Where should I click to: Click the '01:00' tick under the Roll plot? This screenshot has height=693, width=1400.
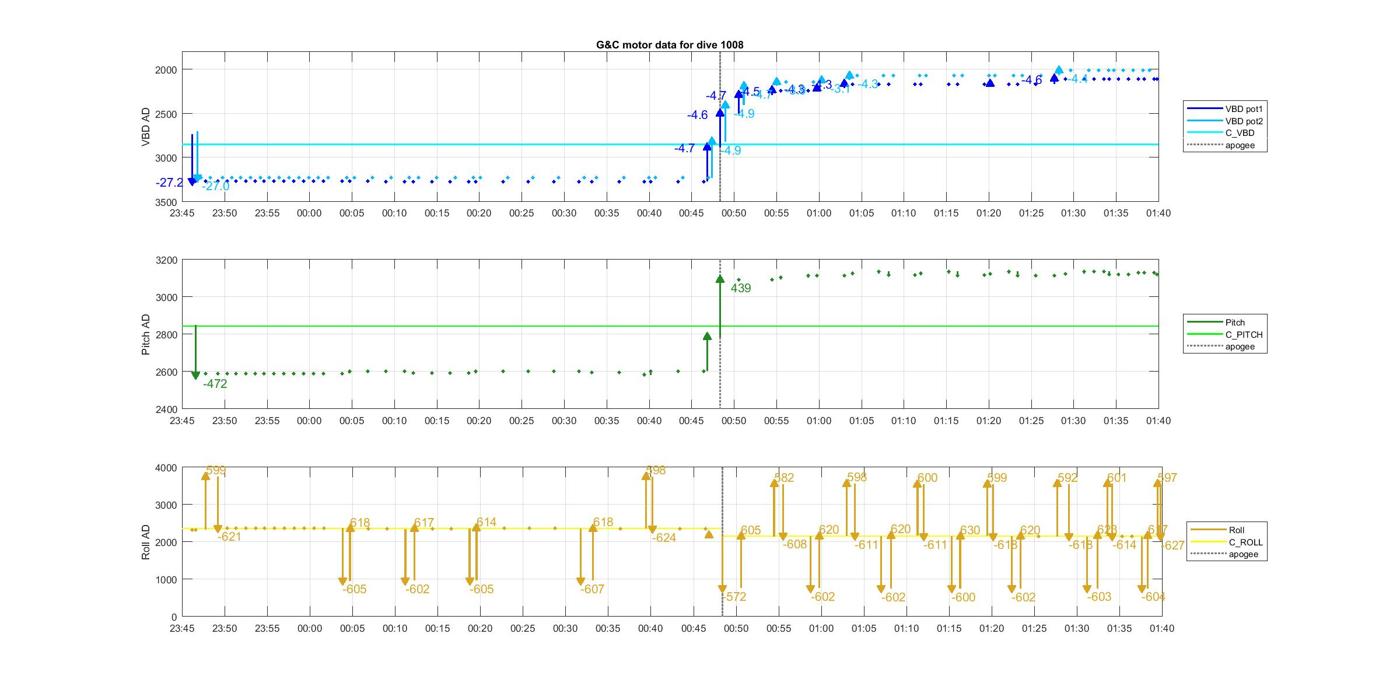click(821, 629)
